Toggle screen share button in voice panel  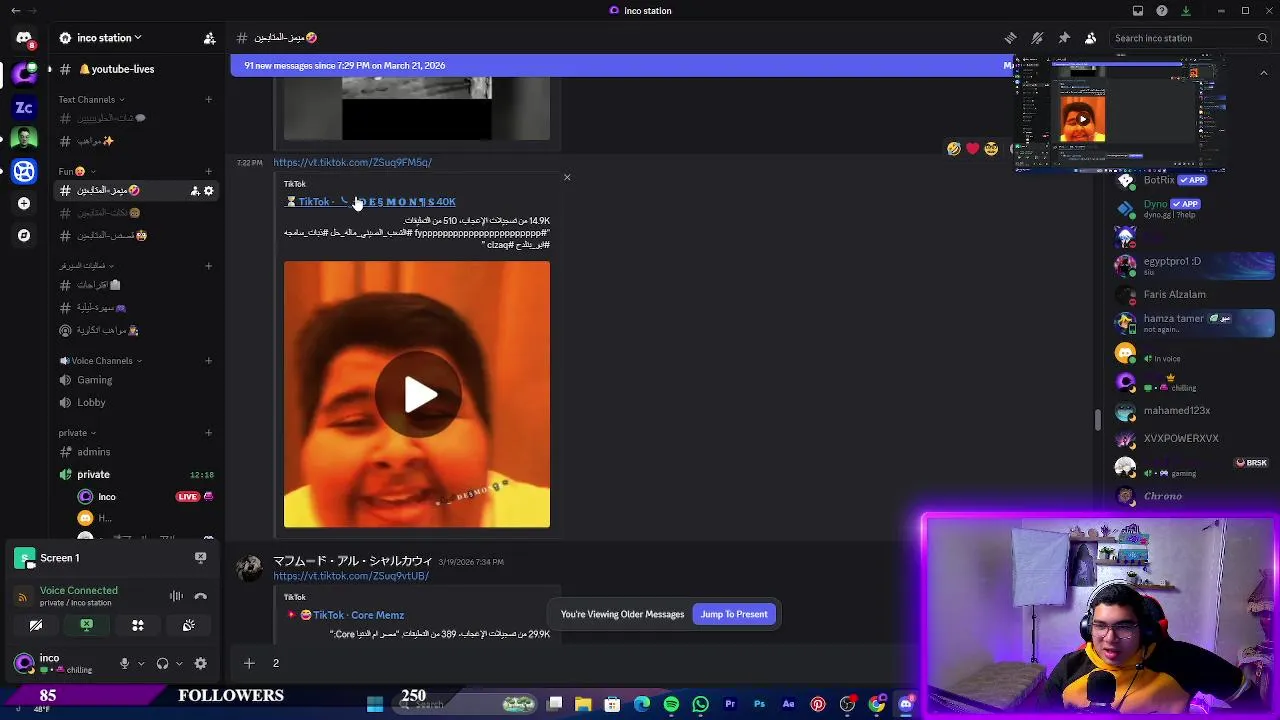87,625
